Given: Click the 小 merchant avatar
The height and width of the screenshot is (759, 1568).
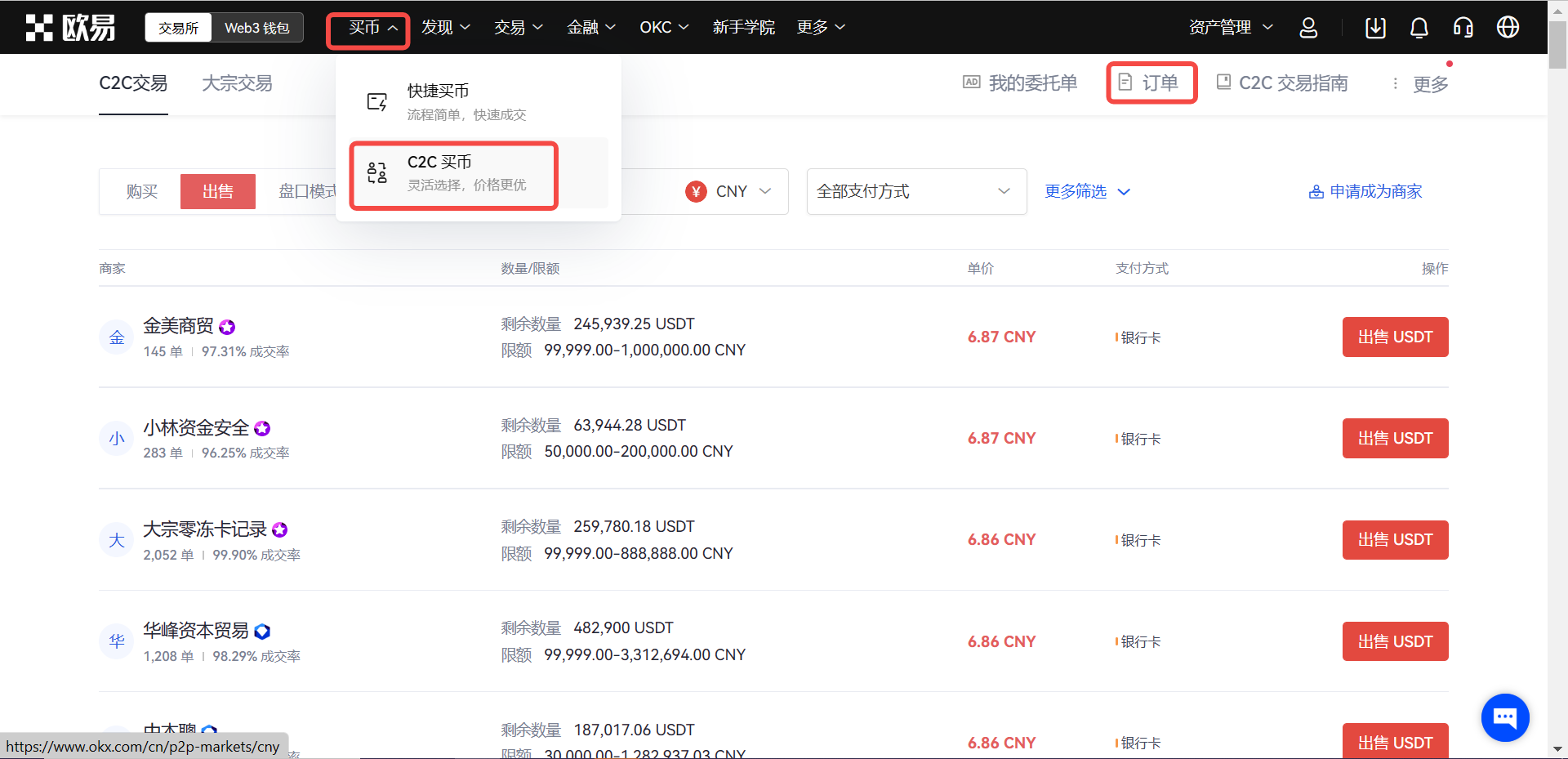Looking at the screenshot, I should point(117,438).
